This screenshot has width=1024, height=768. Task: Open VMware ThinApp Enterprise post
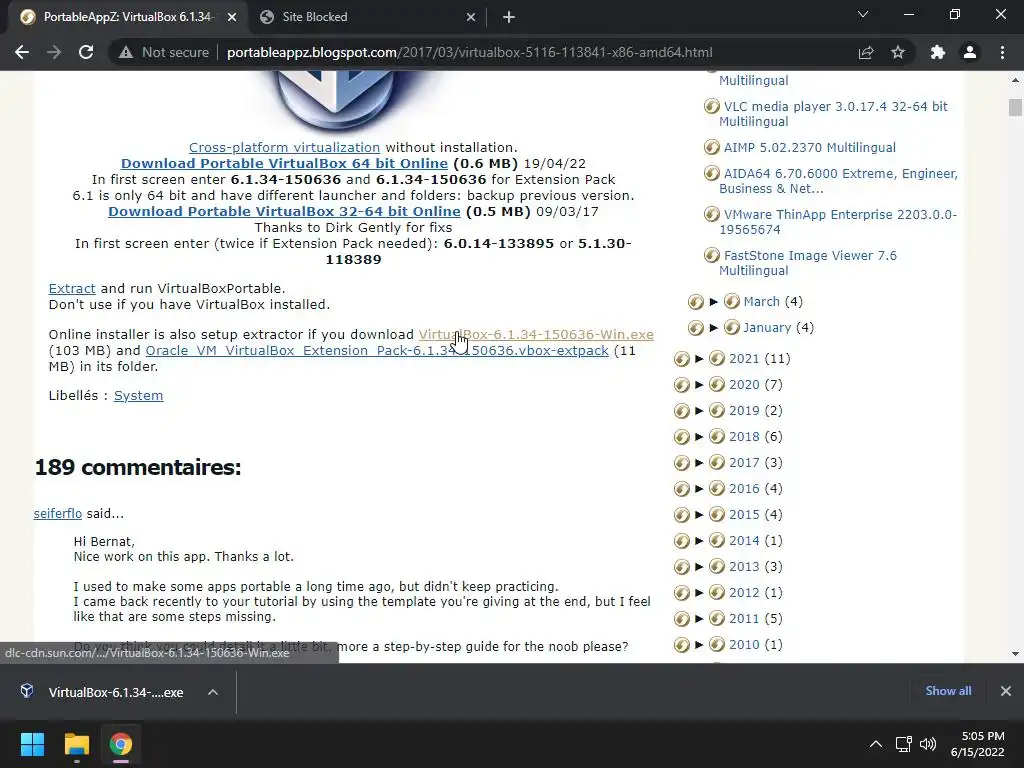pyautogui.click(x=838, y=222)
